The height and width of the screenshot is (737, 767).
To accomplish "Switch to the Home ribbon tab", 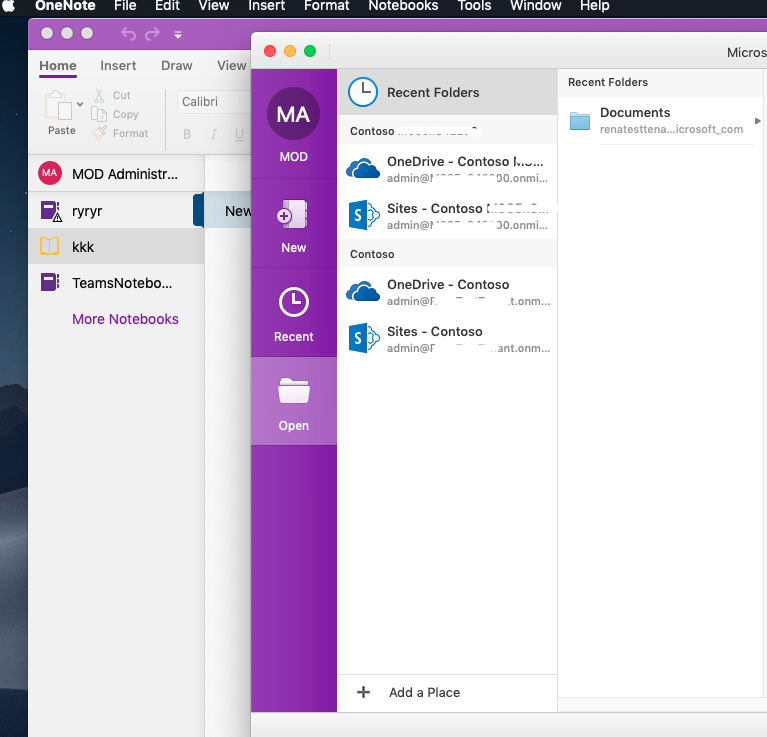I will click(x=58, y=66).
